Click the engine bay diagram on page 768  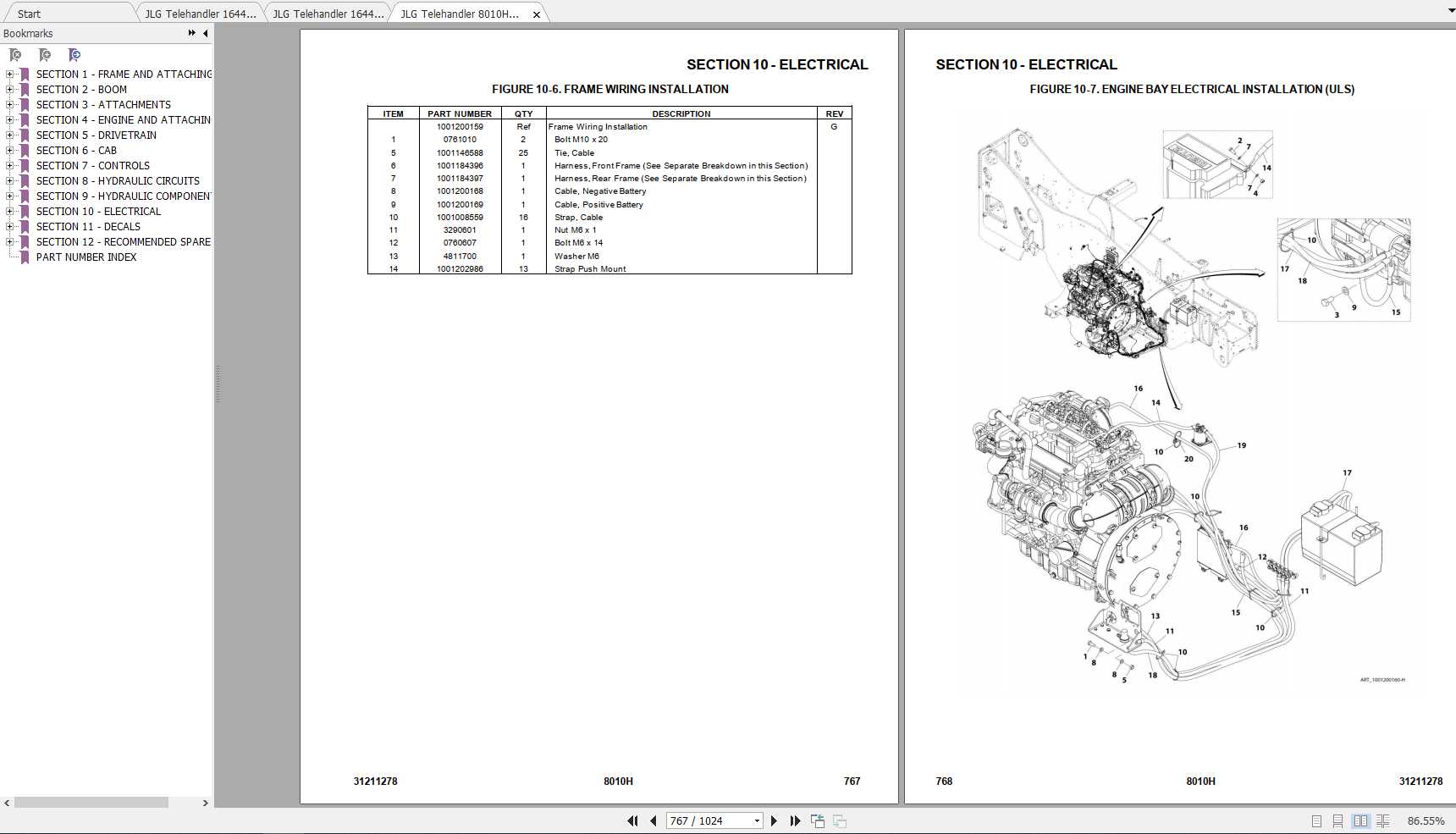[x=1194, y=405]
